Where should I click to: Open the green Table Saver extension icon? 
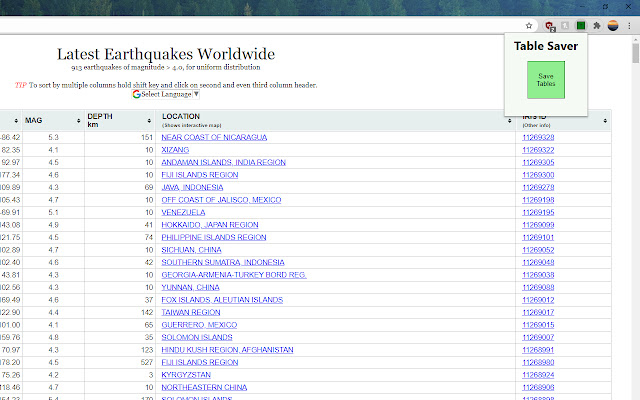(x=580, y=26)
